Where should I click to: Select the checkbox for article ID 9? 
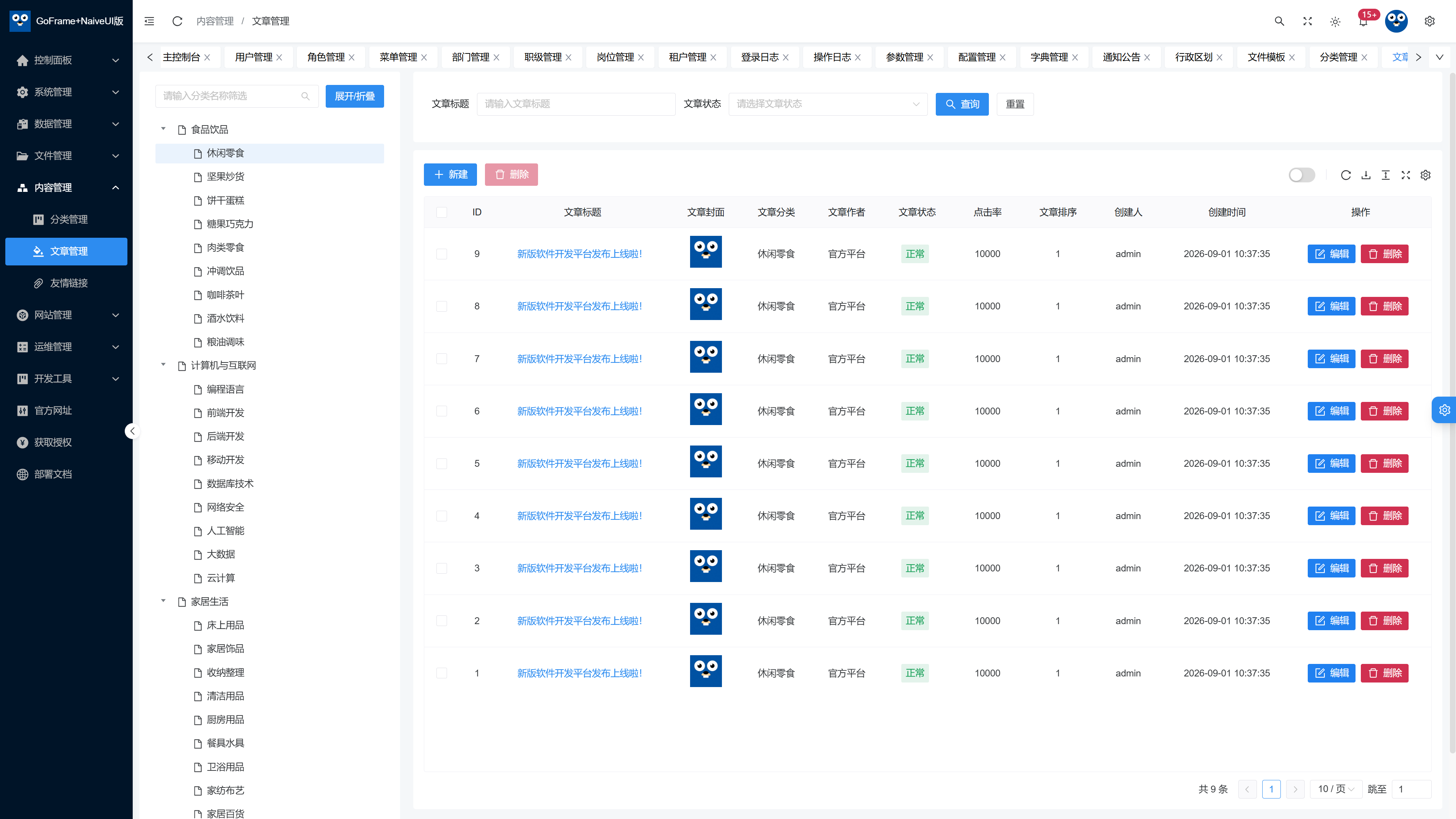pos(441,254)
